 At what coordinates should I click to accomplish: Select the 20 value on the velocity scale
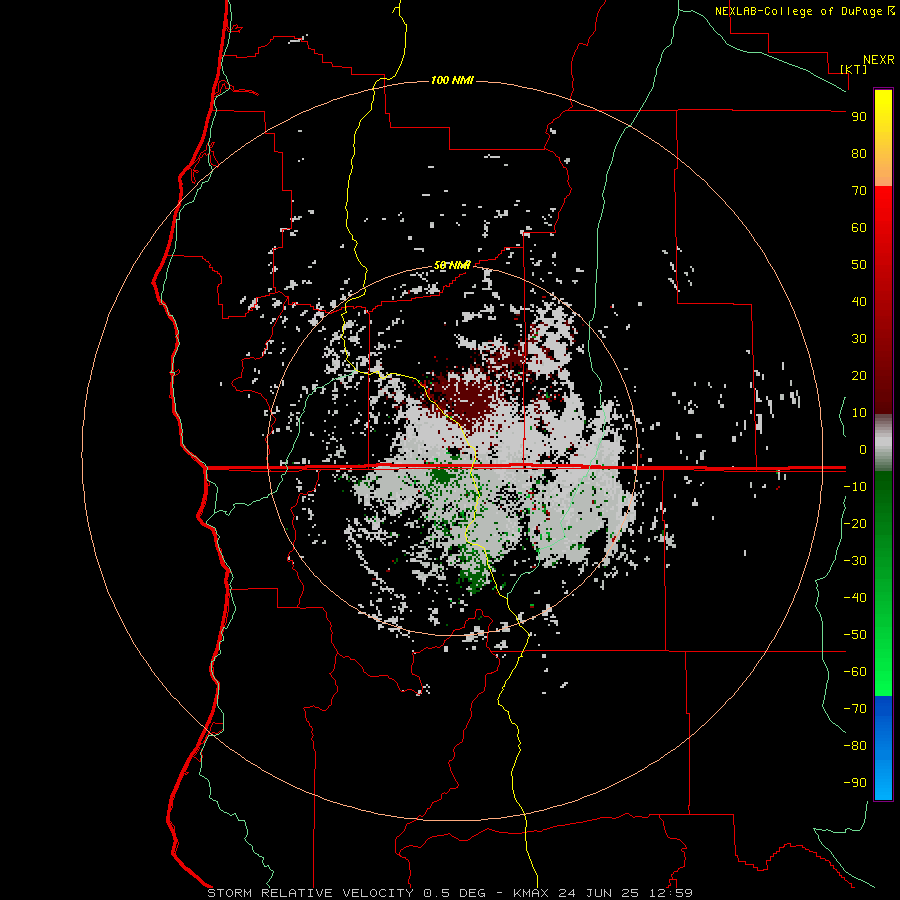[x=859, y=375]
